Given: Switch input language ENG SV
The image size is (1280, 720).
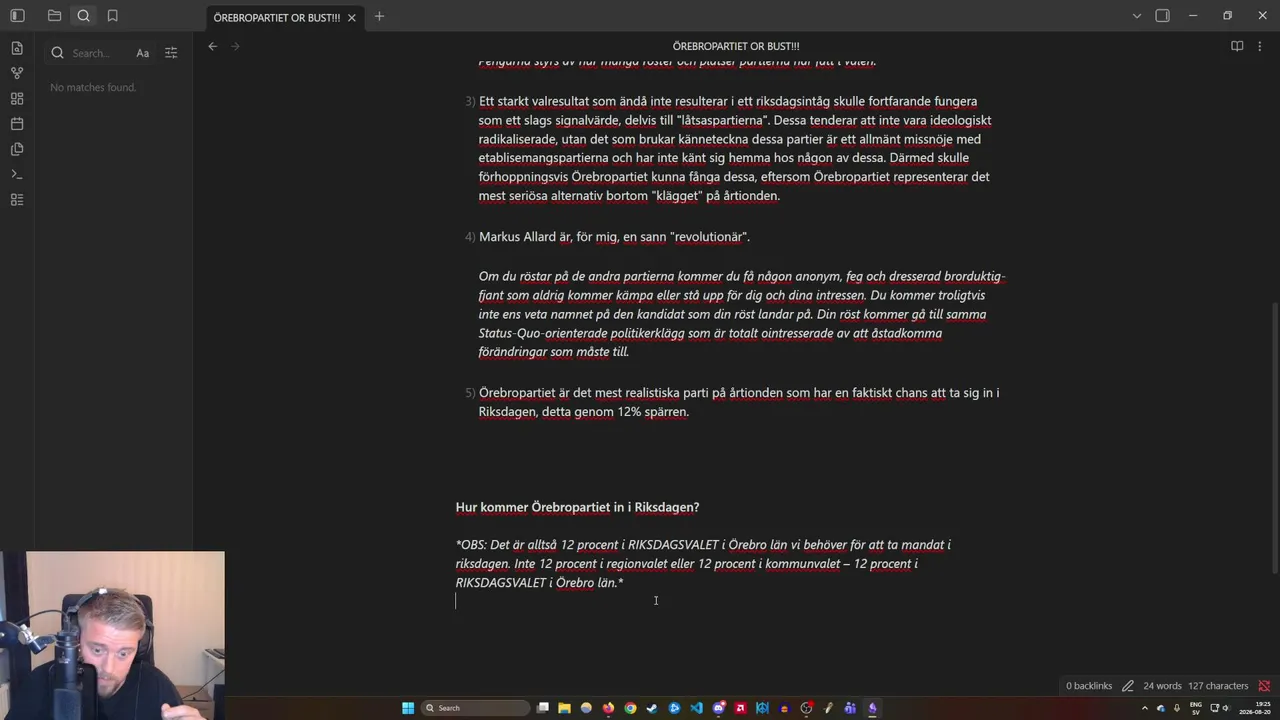Looking at the screenshot, I should click(x=1196, y=708).
